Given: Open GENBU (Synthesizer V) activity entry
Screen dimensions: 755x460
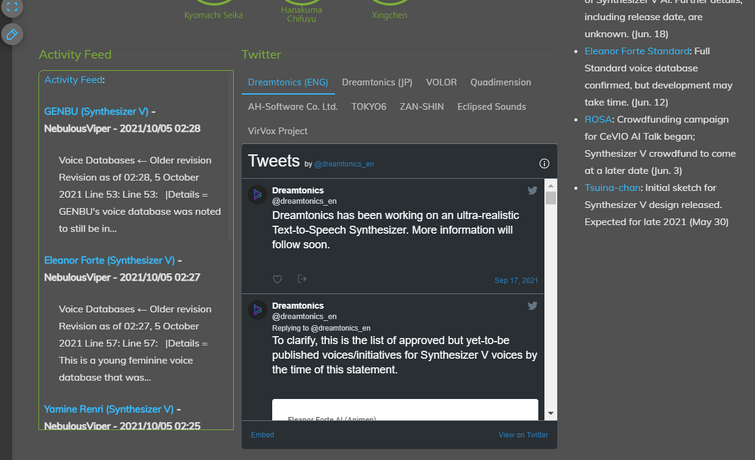Looking at the screenshot, I should pos(96,111).
